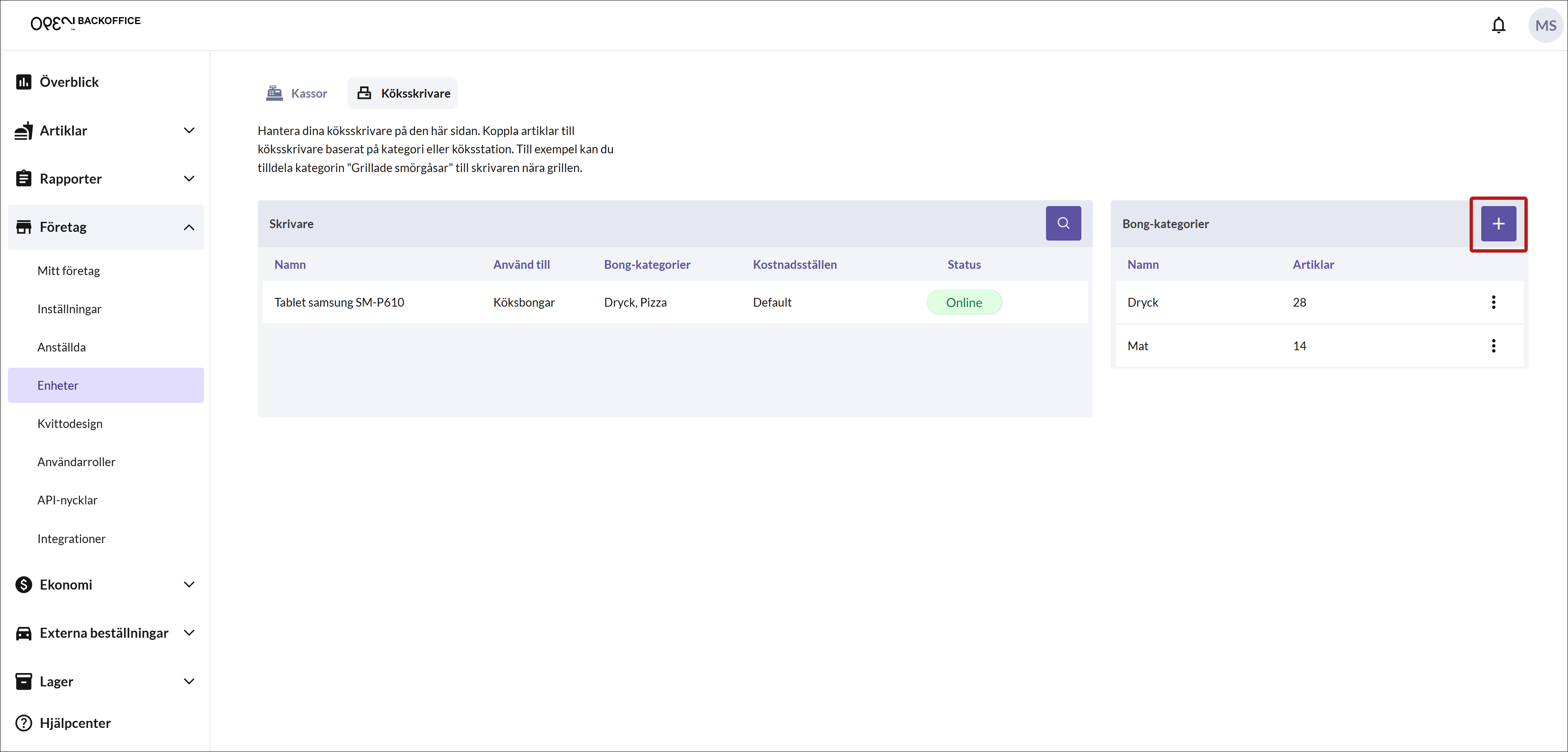The width and height of the screenshot is (1568, 752).
Task: Expand the Artiklar menu chevron
Action: pyautogui.click(x=189, y=130)
